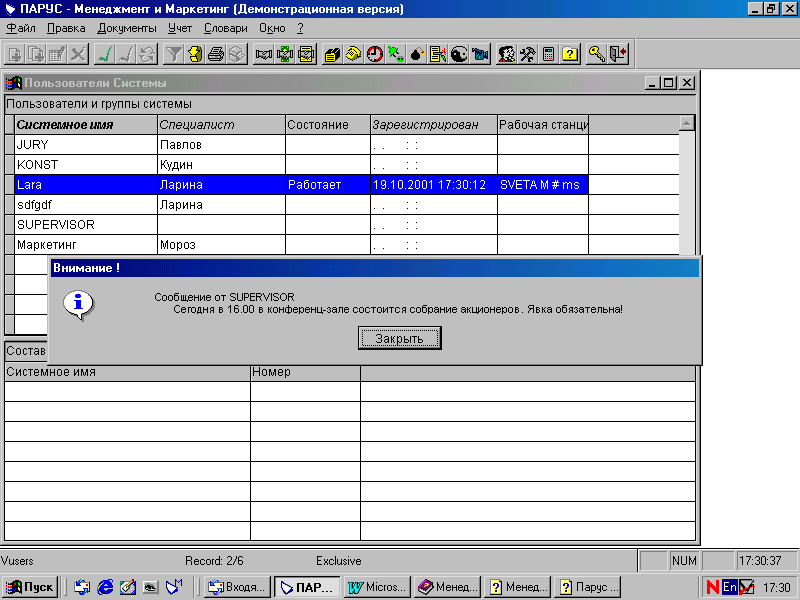Click the yellow question mark help icon
This screenshot has width=800, height=600.
[570, 54]
